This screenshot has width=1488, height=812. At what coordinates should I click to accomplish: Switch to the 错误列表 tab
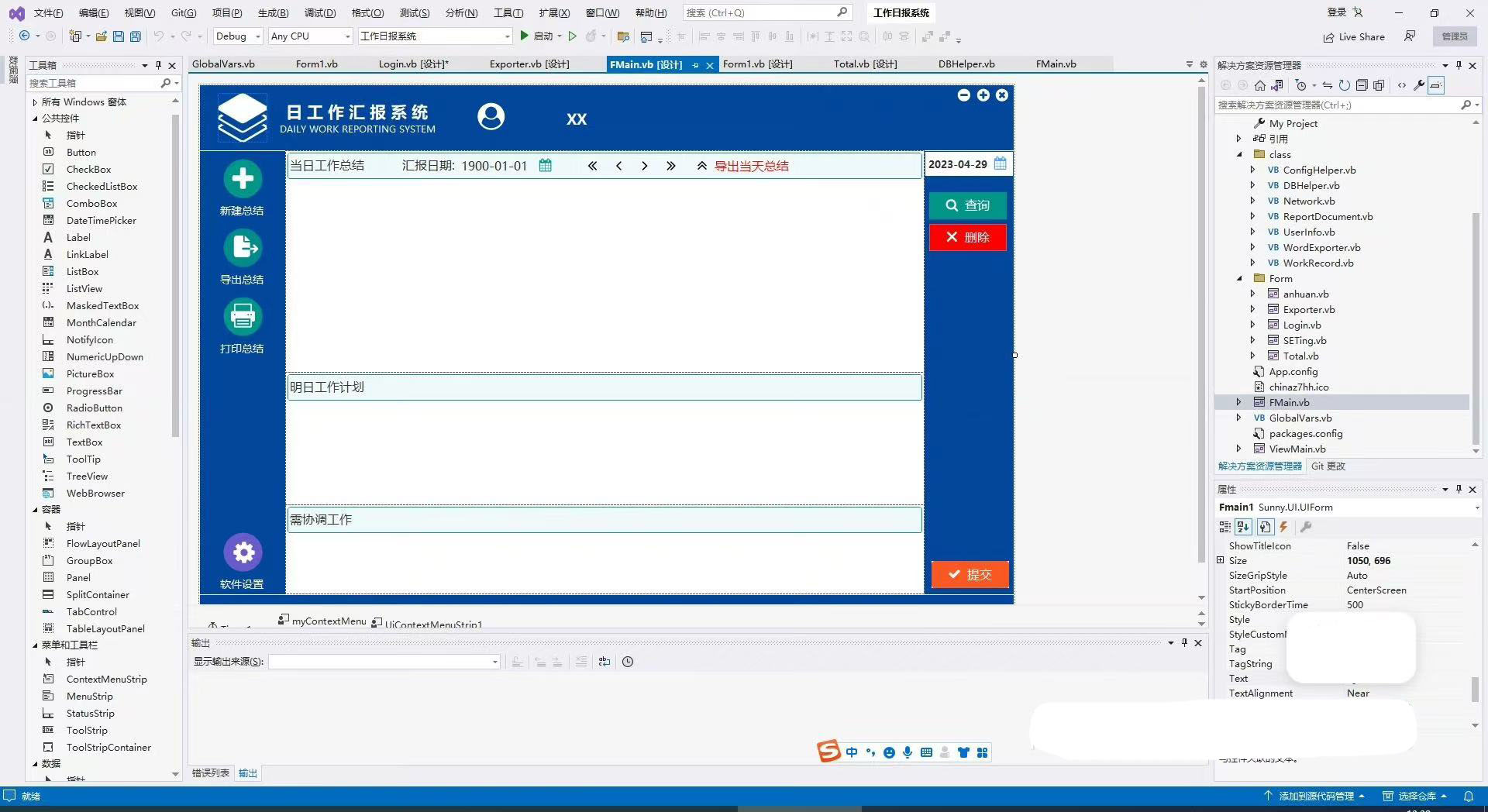coord(211,772)
